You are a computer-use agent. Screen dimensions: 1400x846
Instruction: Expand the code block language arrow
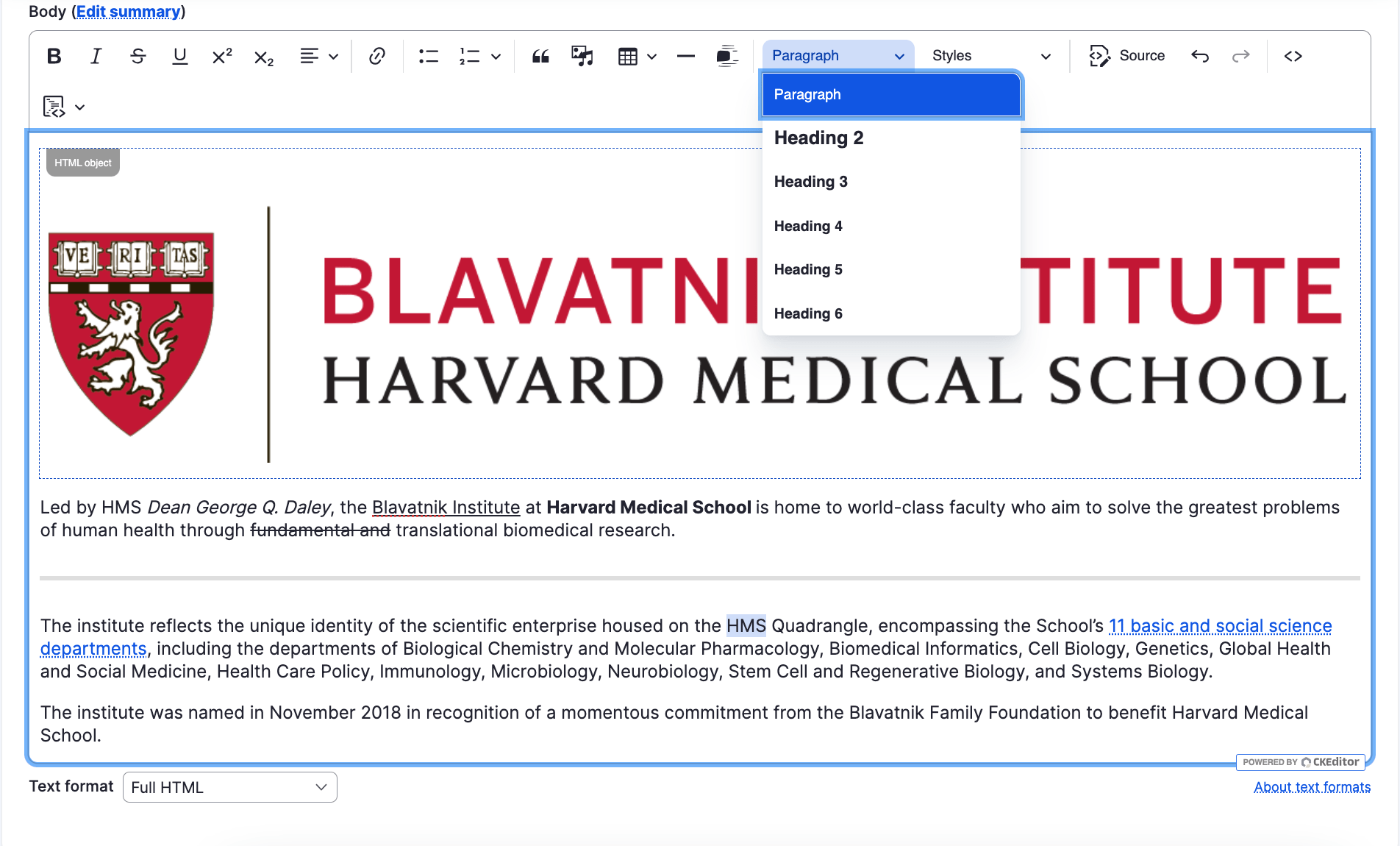(x=80, y=107)
